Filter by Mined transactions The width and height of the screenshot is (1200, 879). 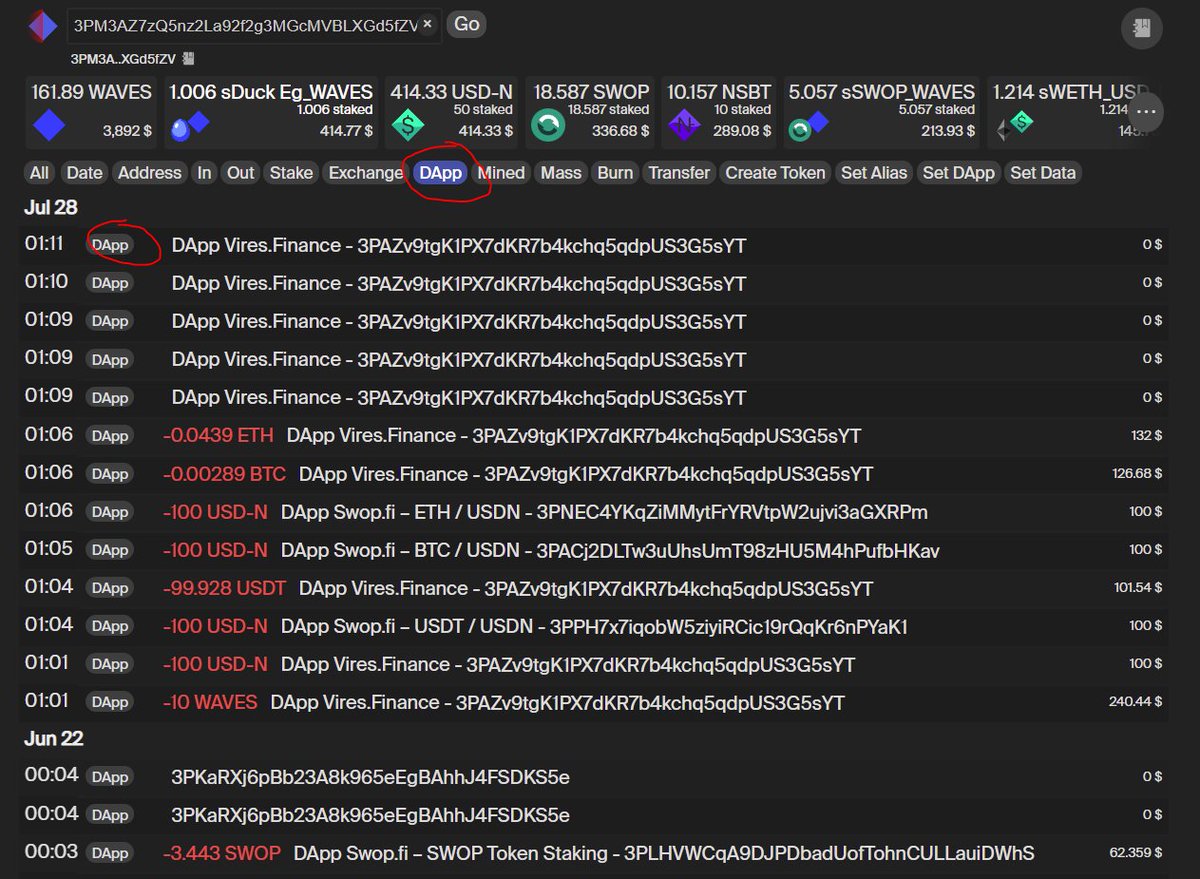point(501,173)
